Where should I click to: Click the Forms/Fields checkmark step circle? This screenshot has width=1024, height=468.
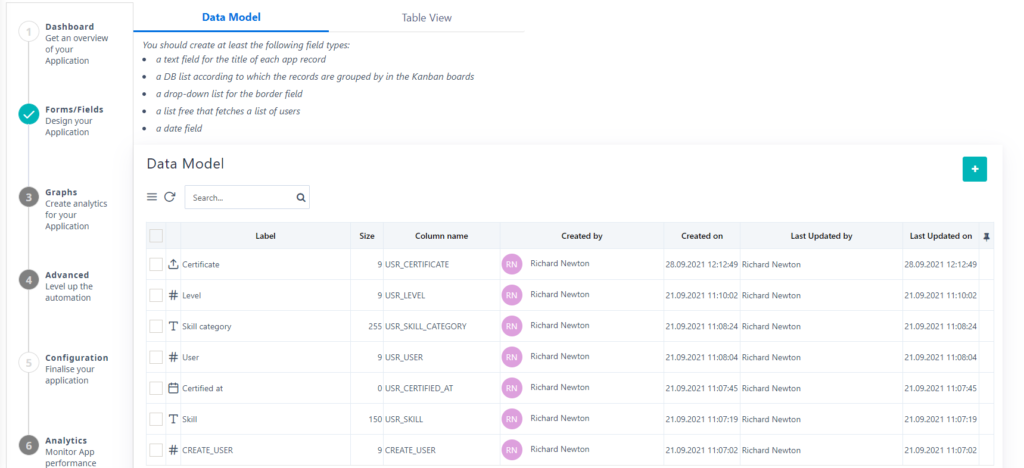click(x=29, y=114)
